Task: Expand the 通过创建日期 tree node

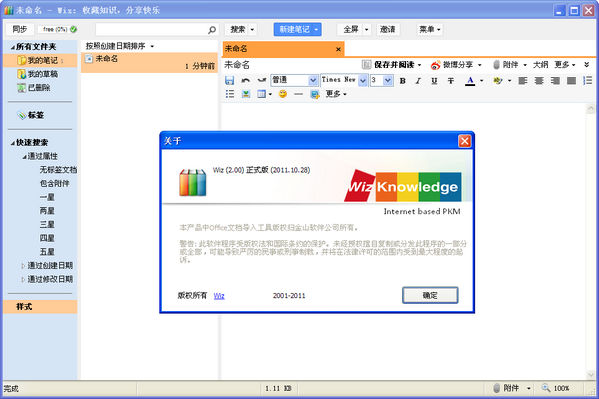Action: coord(23,266)
